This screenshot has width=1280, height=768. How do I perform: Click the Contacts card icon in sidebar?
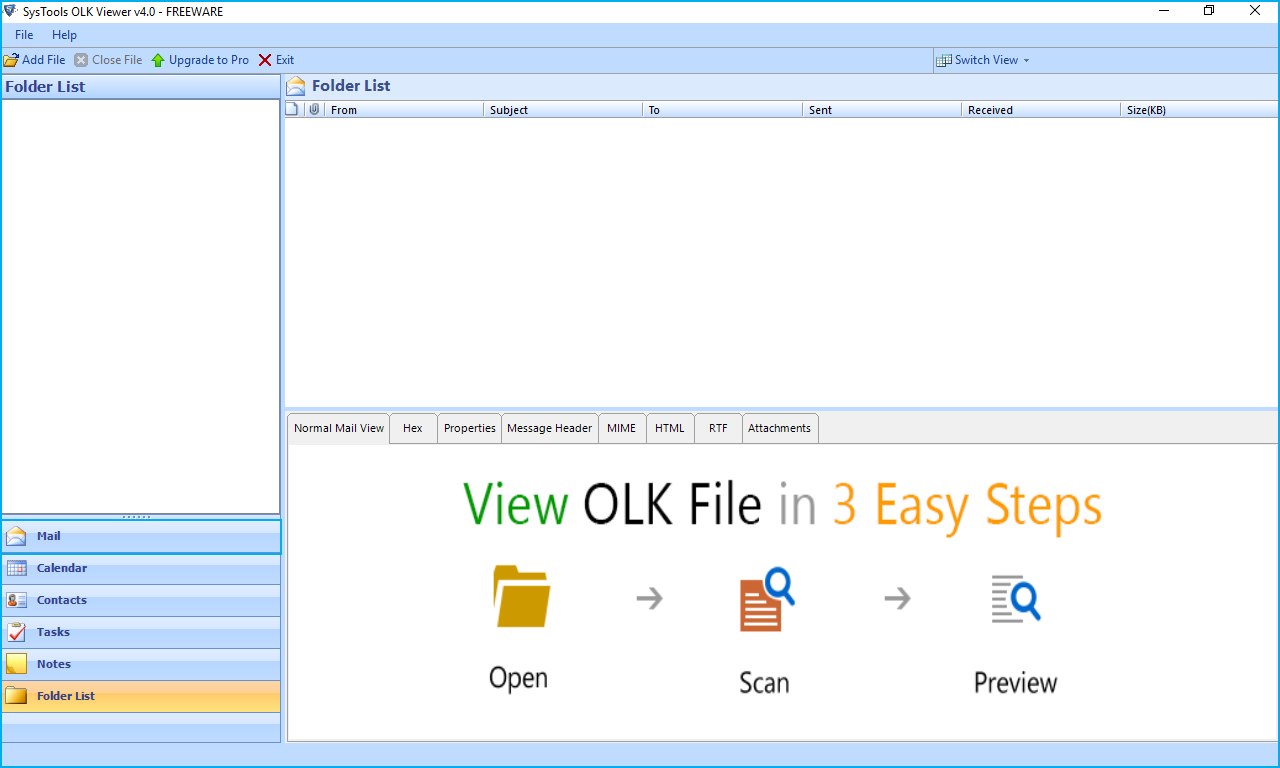tap(16, 600)
